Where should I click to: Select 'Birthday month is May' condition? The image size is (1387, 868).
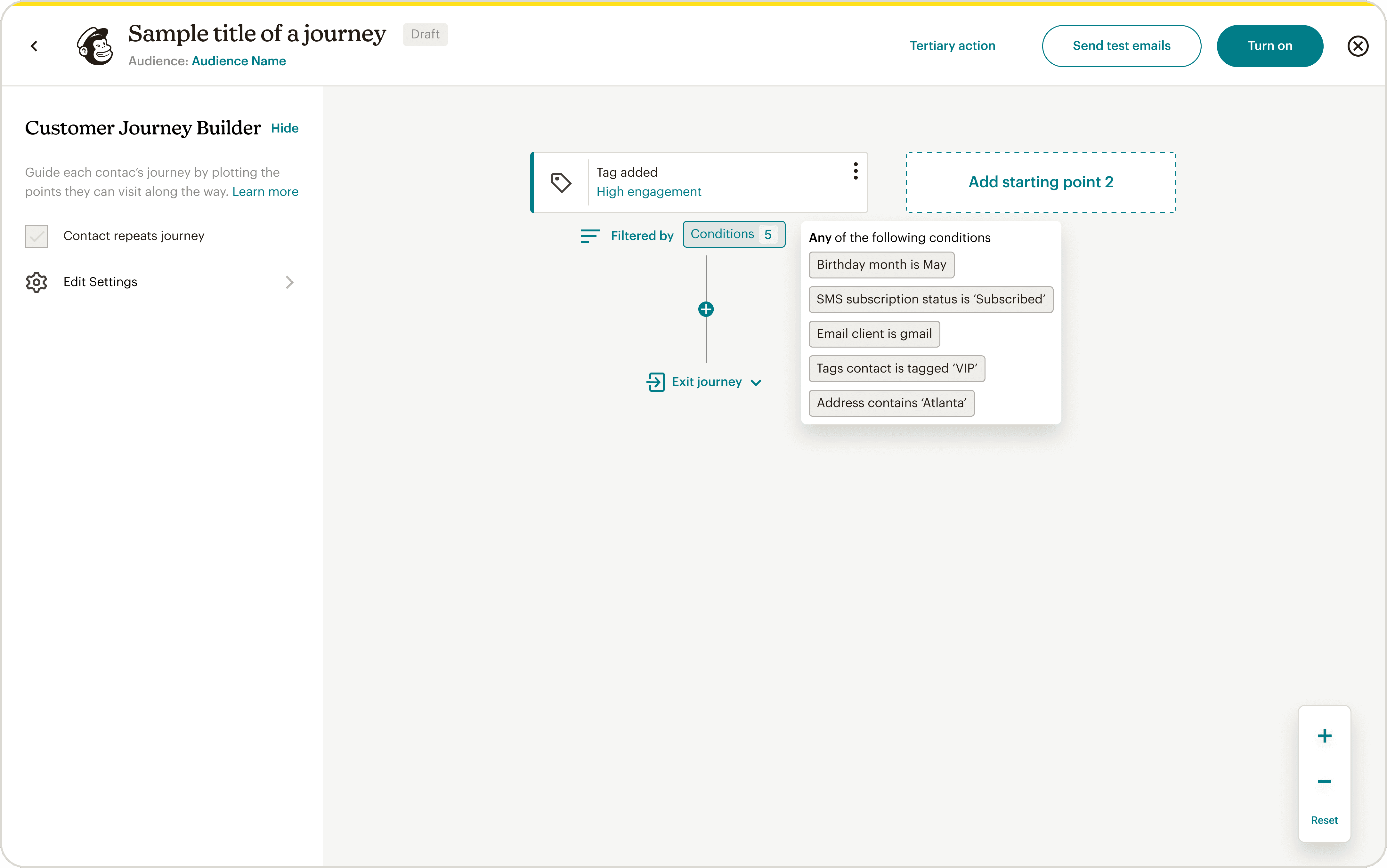[x=881, y=265]
